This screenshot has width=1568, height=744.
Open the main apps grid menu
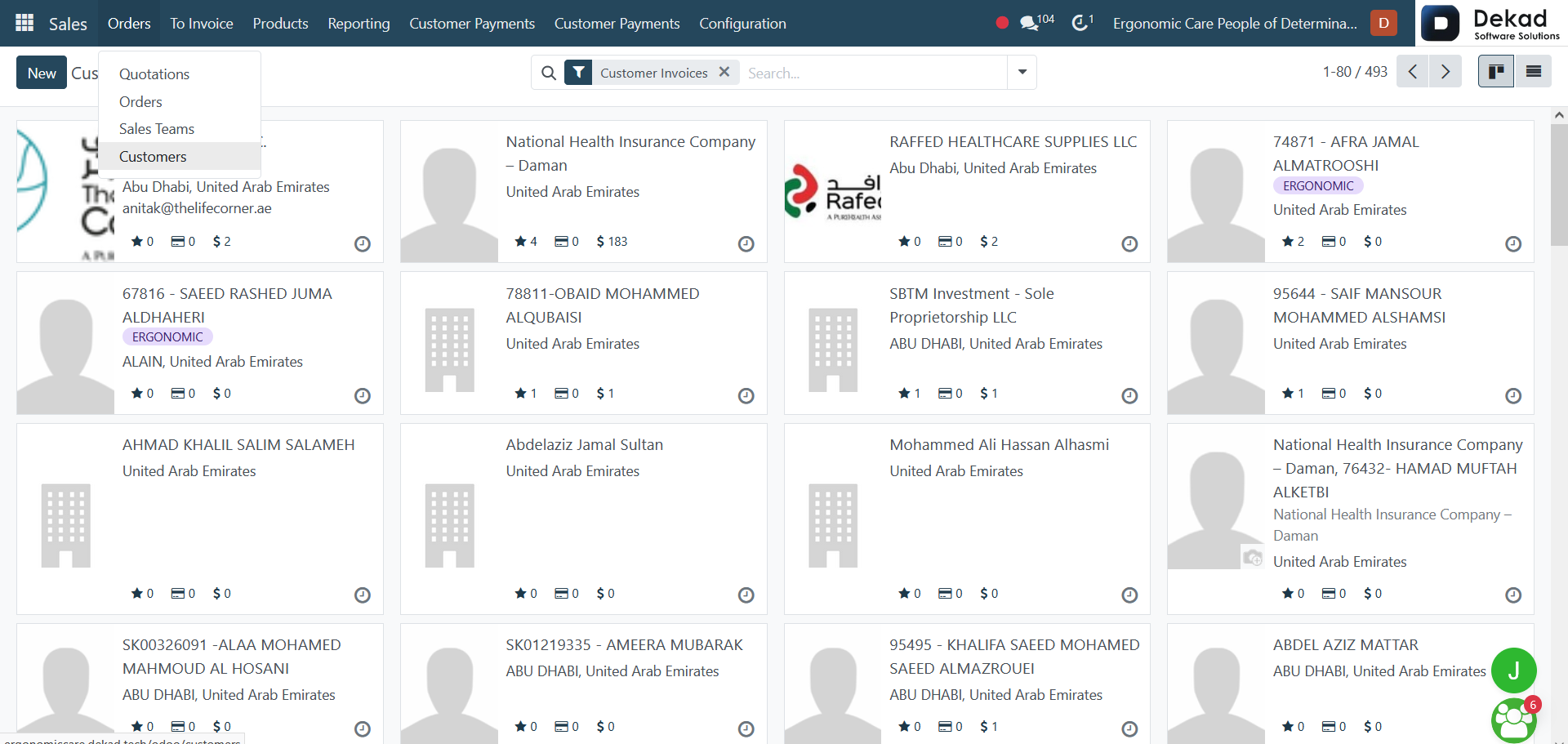coord(24,23)
